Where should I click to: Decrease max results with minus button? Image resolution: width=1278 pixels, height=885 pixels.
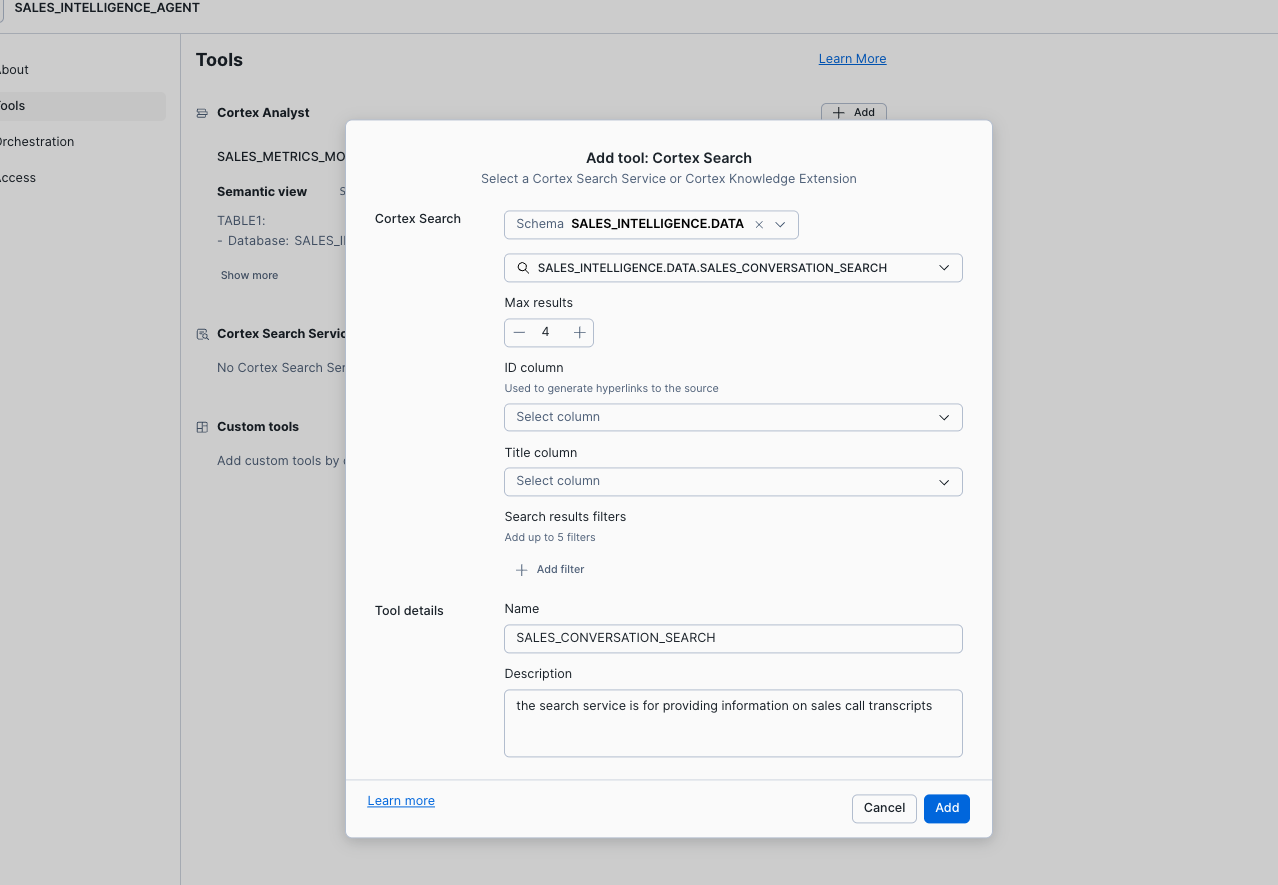pyautogui.click(x=519, y=332)
